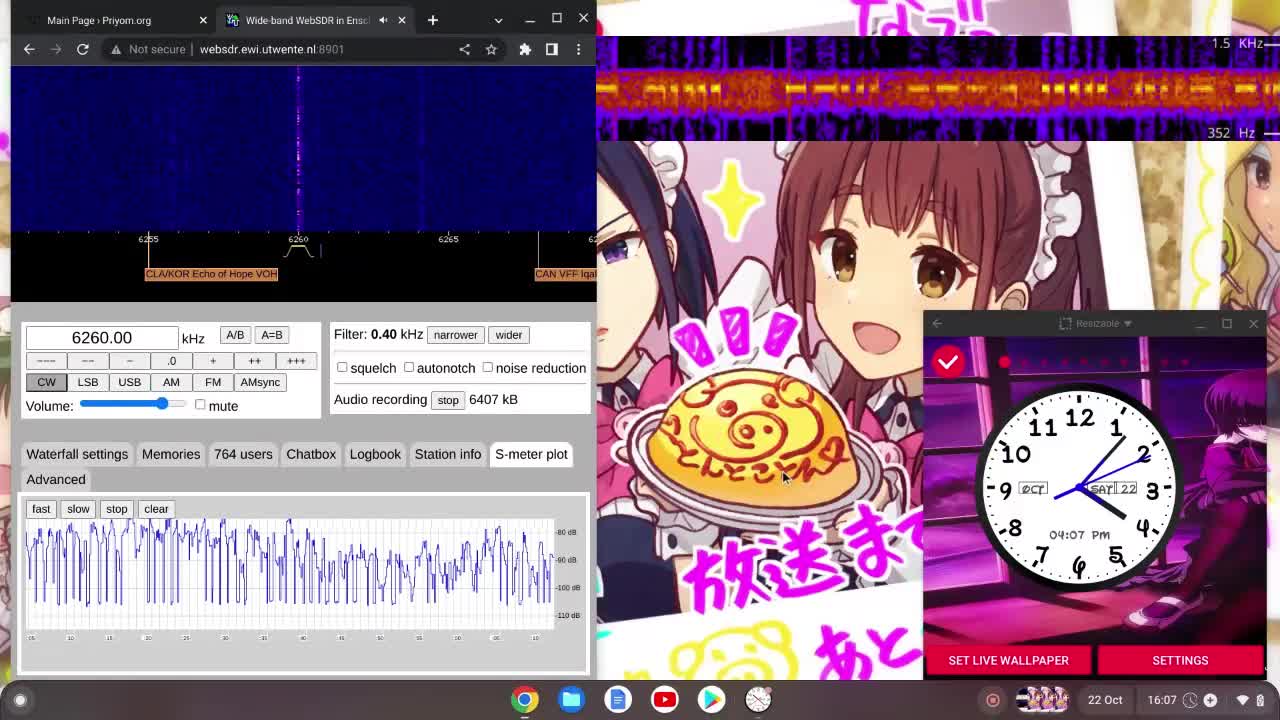1280x720 pixels.
Task: Mute audio icon on WebSDR tab
Action: click(x=383, y=20)
